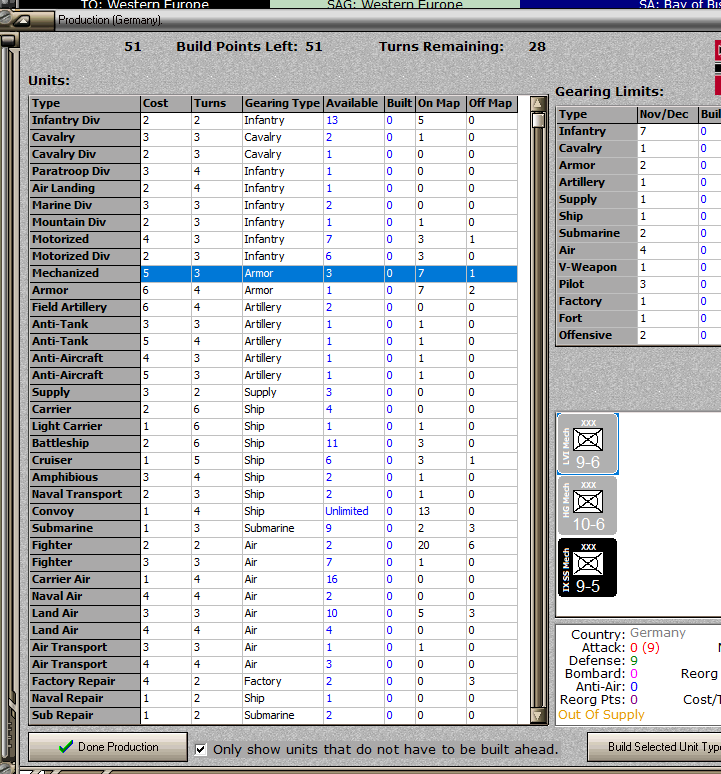Click the V-Weapon gearing limit row

639,268
